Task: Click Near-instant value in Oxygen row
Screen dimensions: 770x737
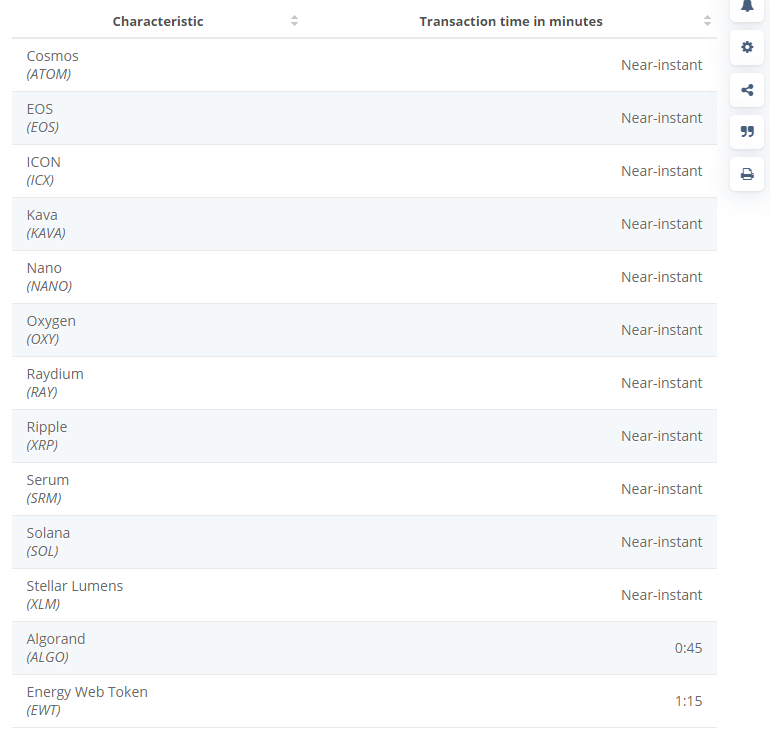Action: tap(661, 330)
